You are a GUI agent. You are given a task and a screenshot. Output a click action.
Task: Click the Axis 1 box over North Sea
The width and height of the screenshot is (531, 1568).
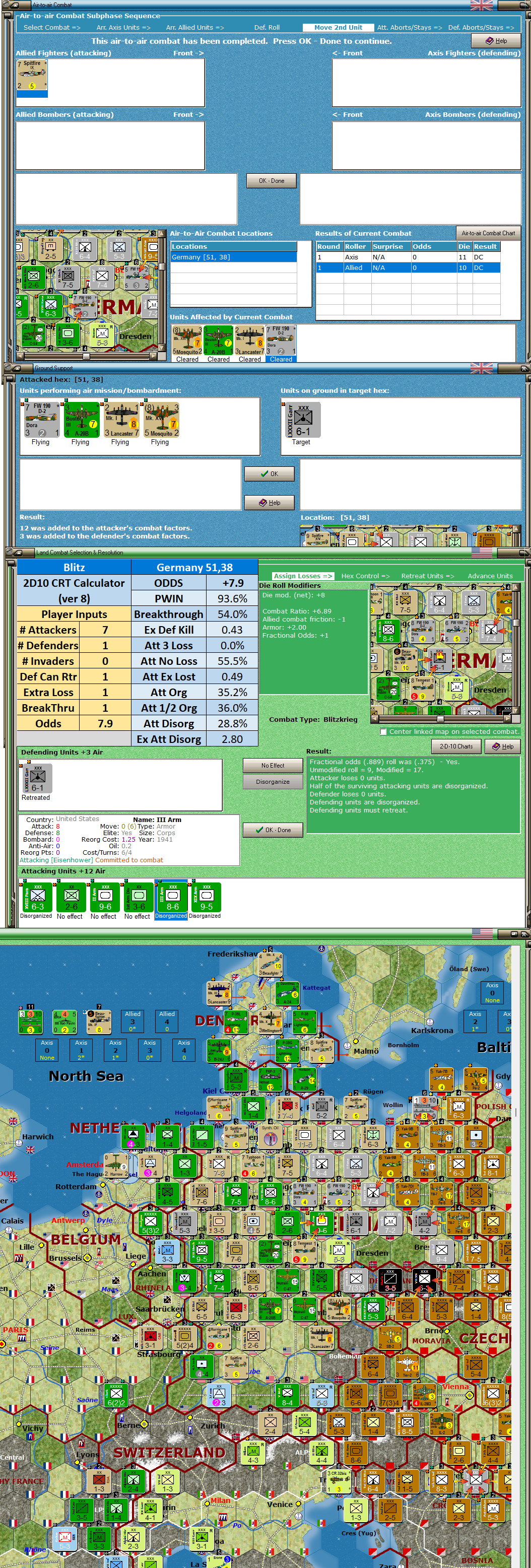tap(81, 1051)
